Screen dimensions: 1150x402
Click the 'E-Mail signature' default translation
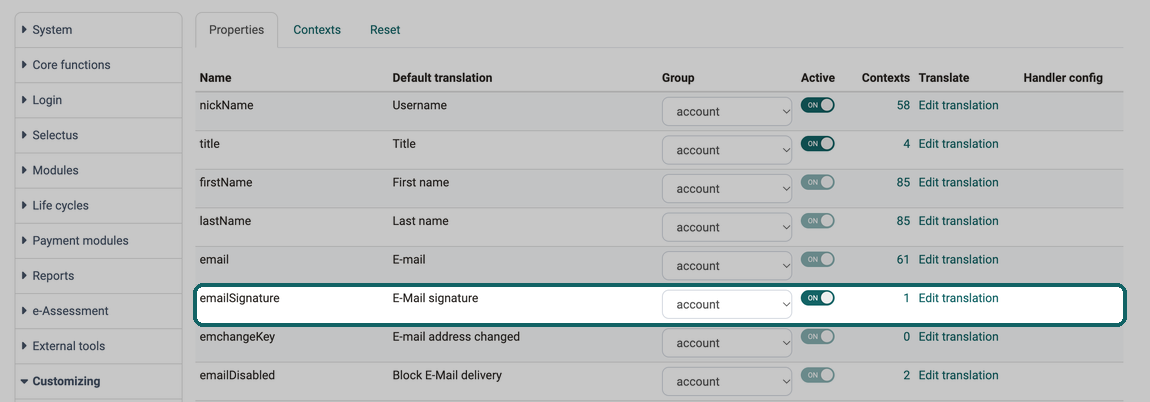click(x=436, y=298)
